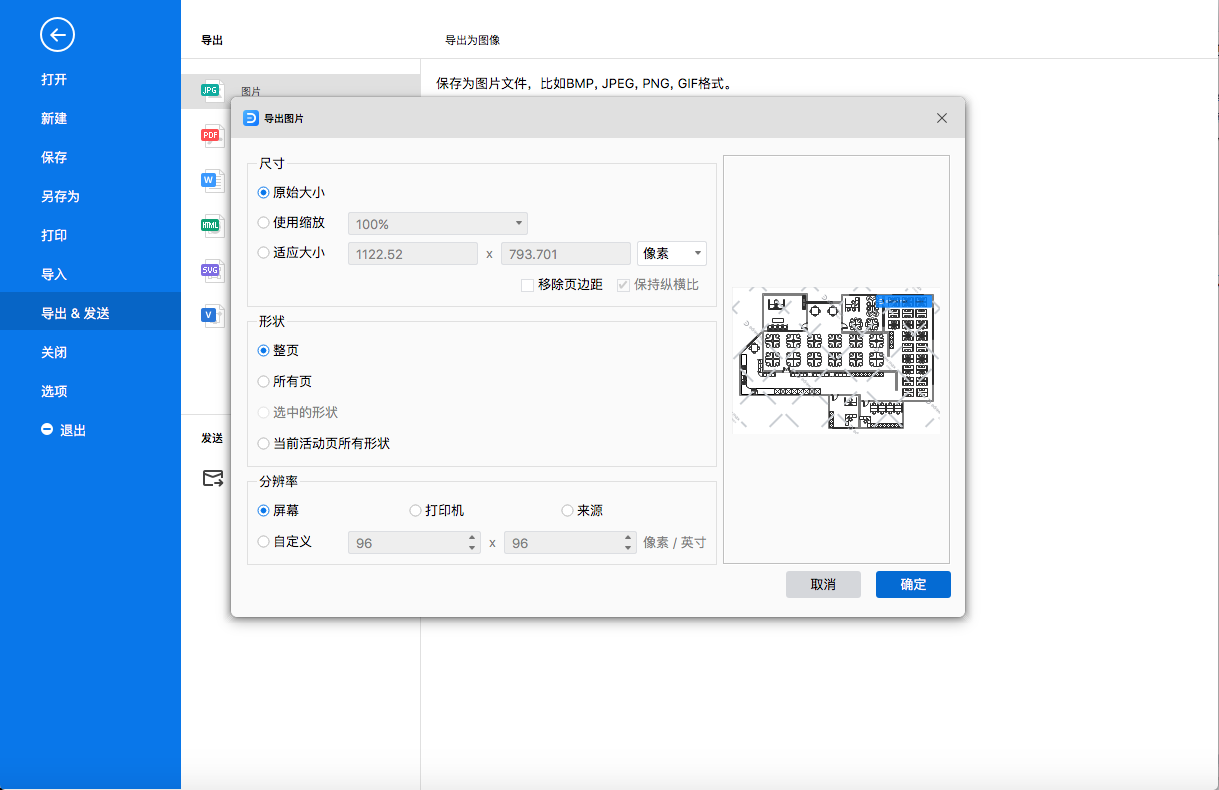Select 当前活动页所有形状 option
Image resolution: width=1219 pixels, height=790 pixels.
[264, 443]
